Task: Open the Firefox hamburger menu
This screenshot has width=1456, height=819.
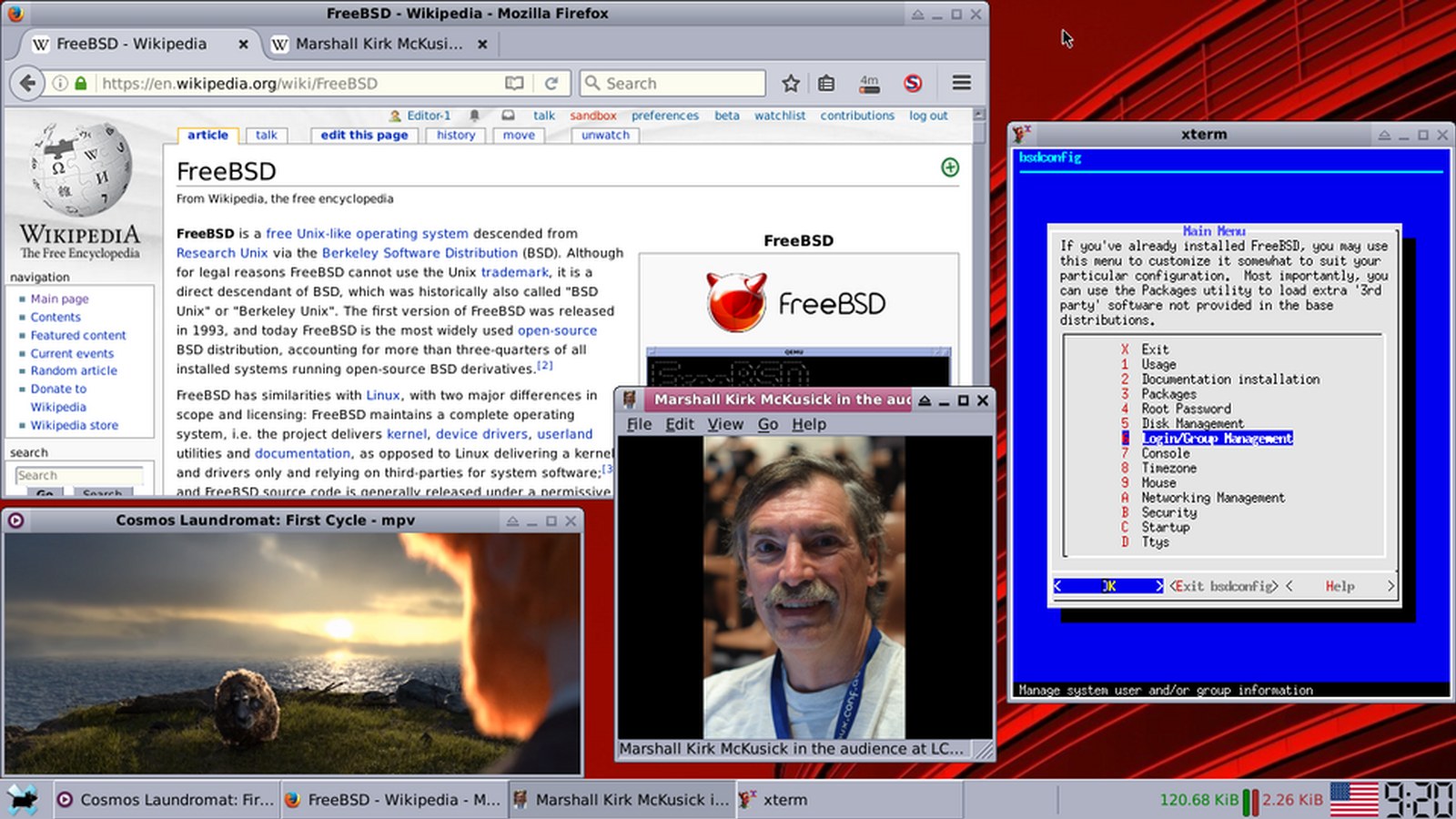Action: tap(961, 83)
